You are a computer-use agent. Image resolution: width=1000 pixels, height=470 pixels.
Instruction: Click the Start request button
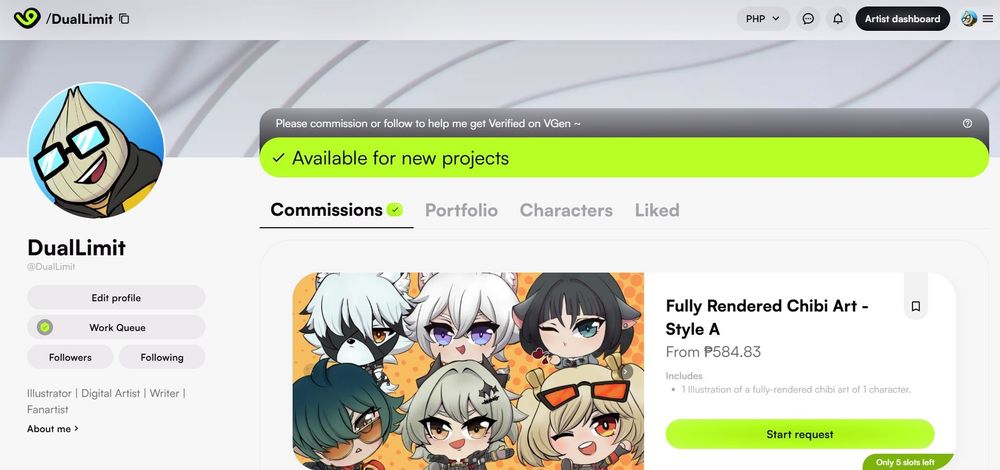[x=800, y=434]
